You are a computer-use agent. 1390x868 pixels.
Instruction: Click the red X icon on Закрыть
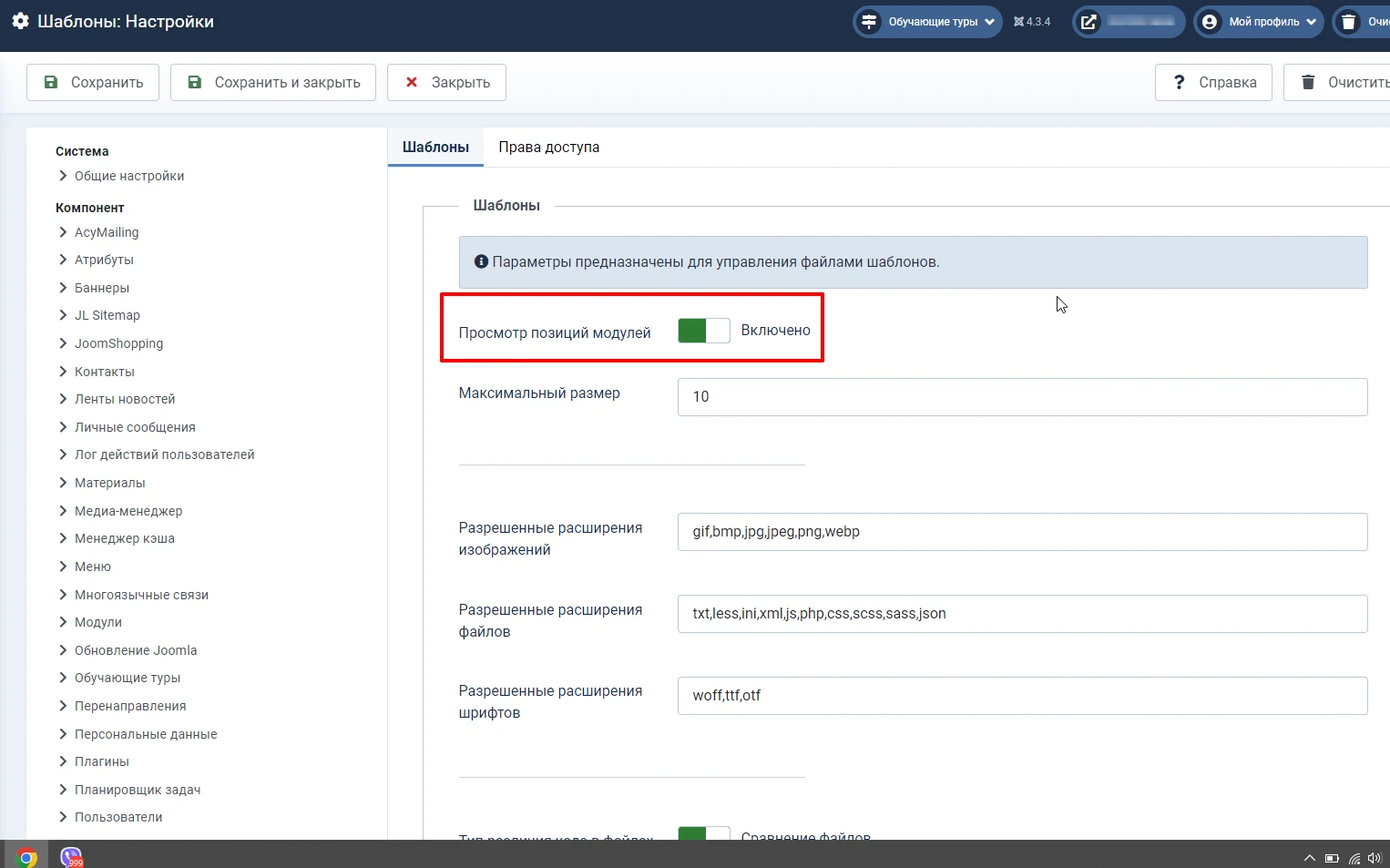tap(413, 82)
